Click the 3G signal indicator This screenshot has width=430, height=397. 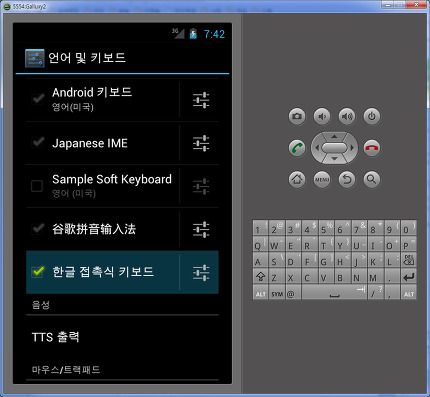[178, 33]
